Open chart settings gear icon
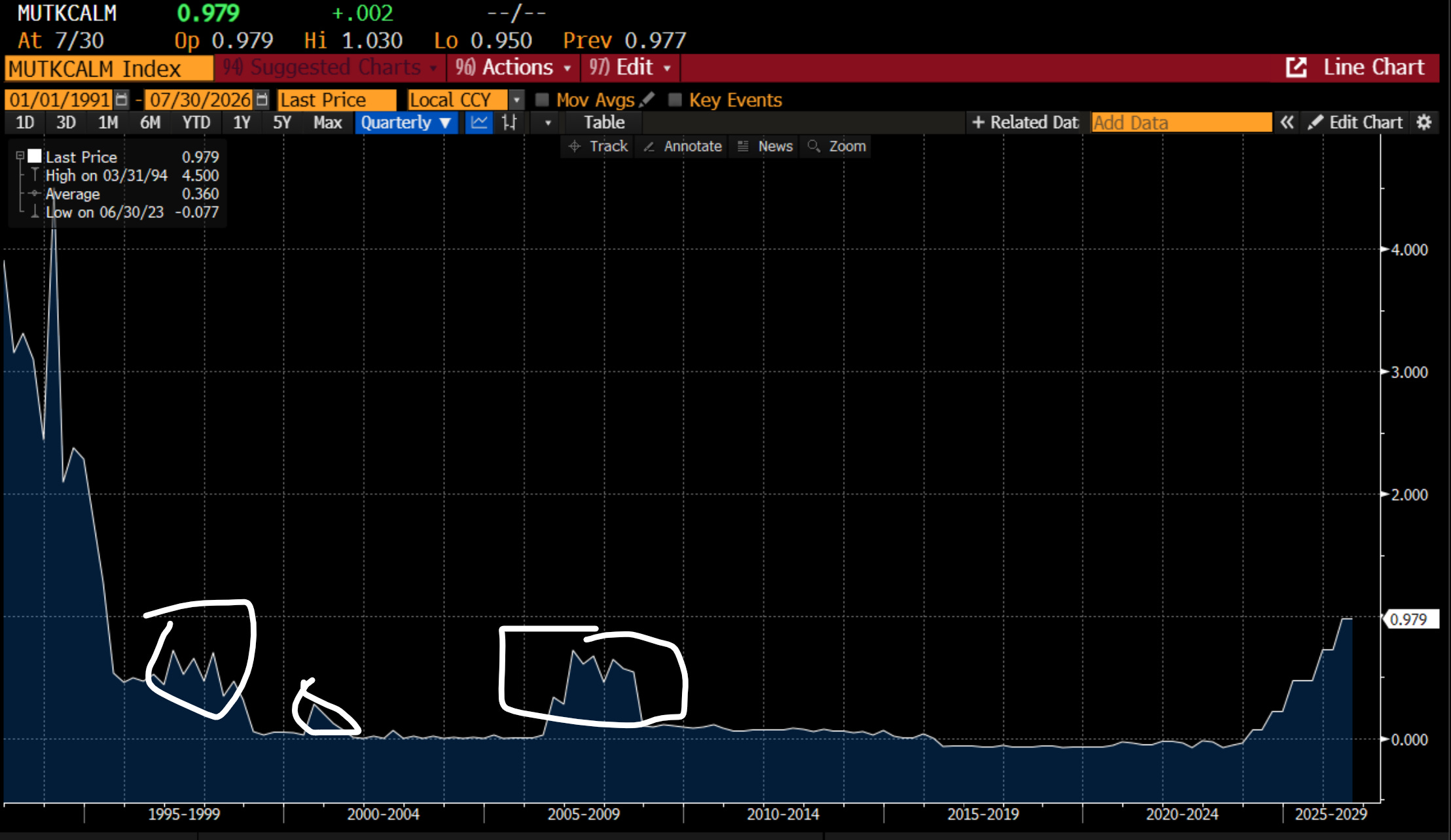1451x840 pixels. [1424, 122]
